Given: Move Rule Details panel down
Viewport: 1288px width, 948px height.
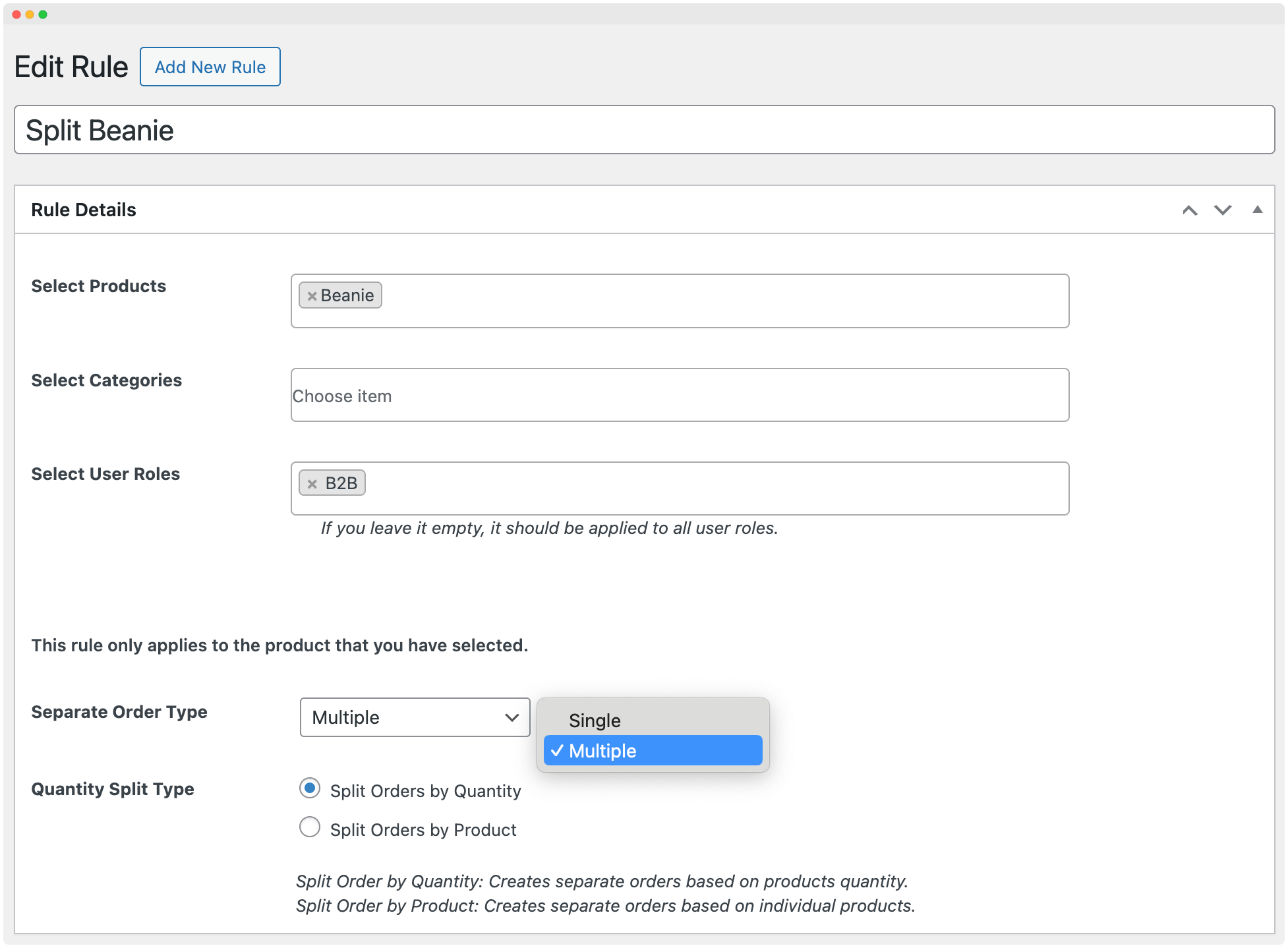Looking at the screenshot, I should (x=1223, y=210).
